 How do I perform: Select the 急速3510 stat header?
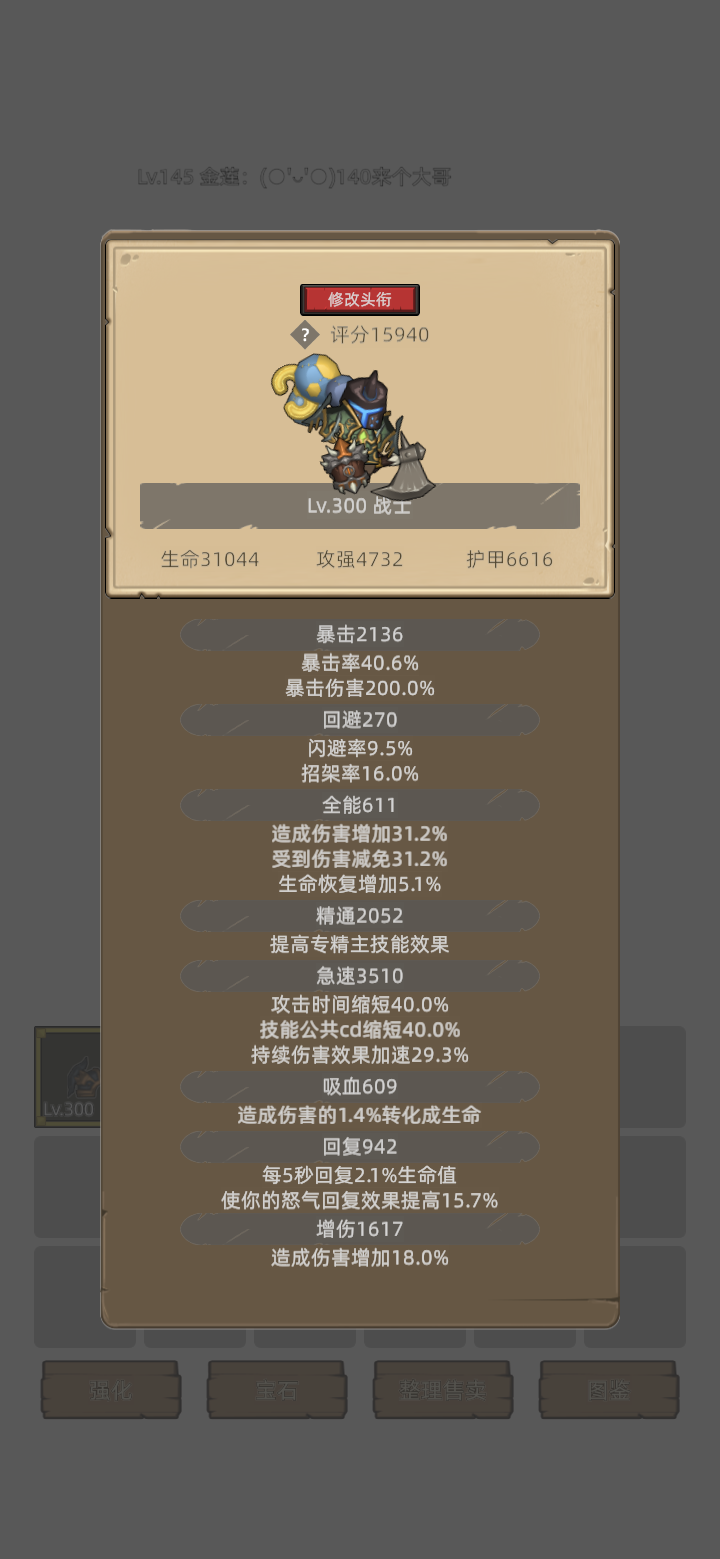click(x=360, y=976)
